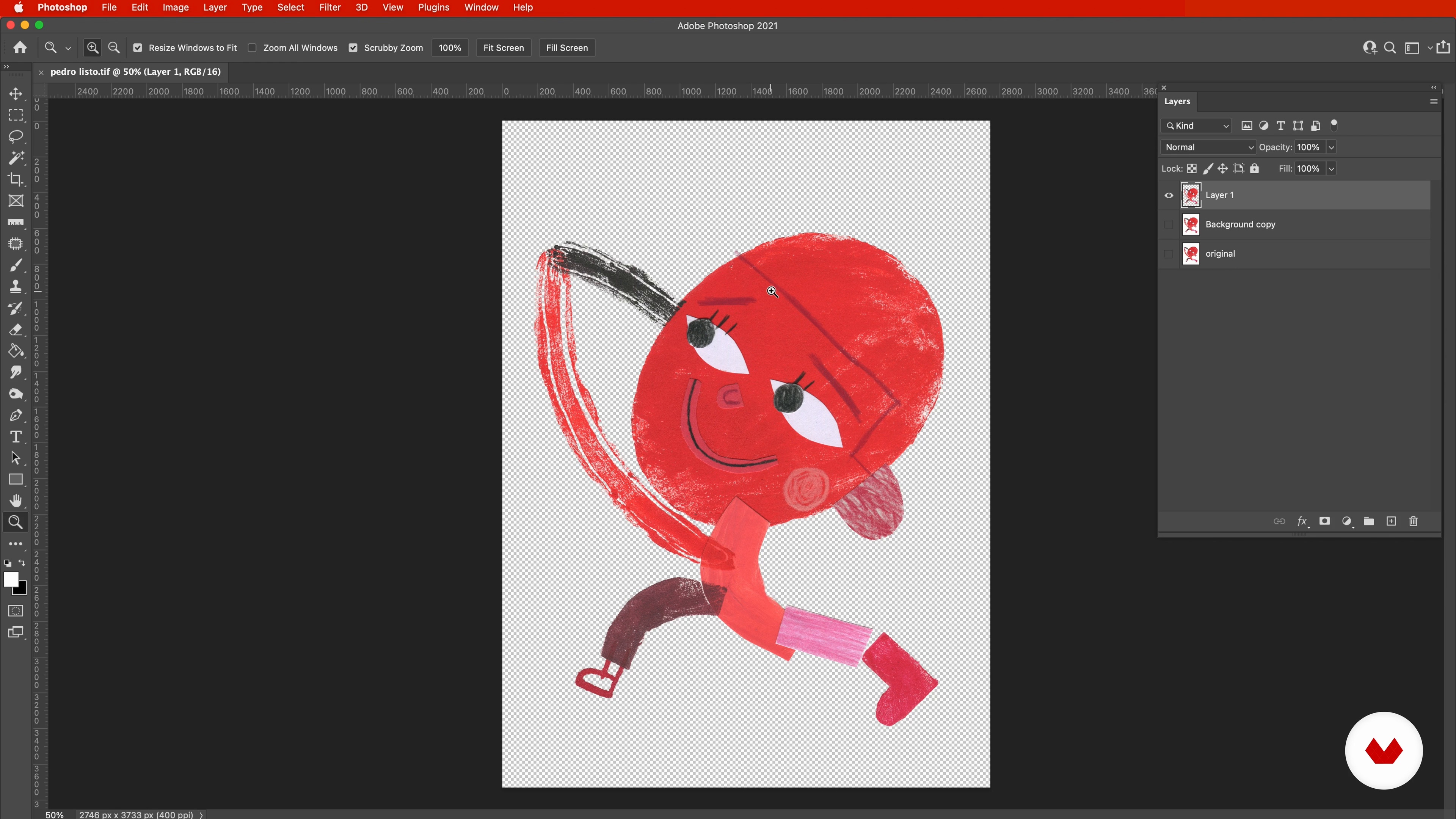Select the Lasso tool
Viewport: 1456px width, 819px height.
(x=16, y=136)
